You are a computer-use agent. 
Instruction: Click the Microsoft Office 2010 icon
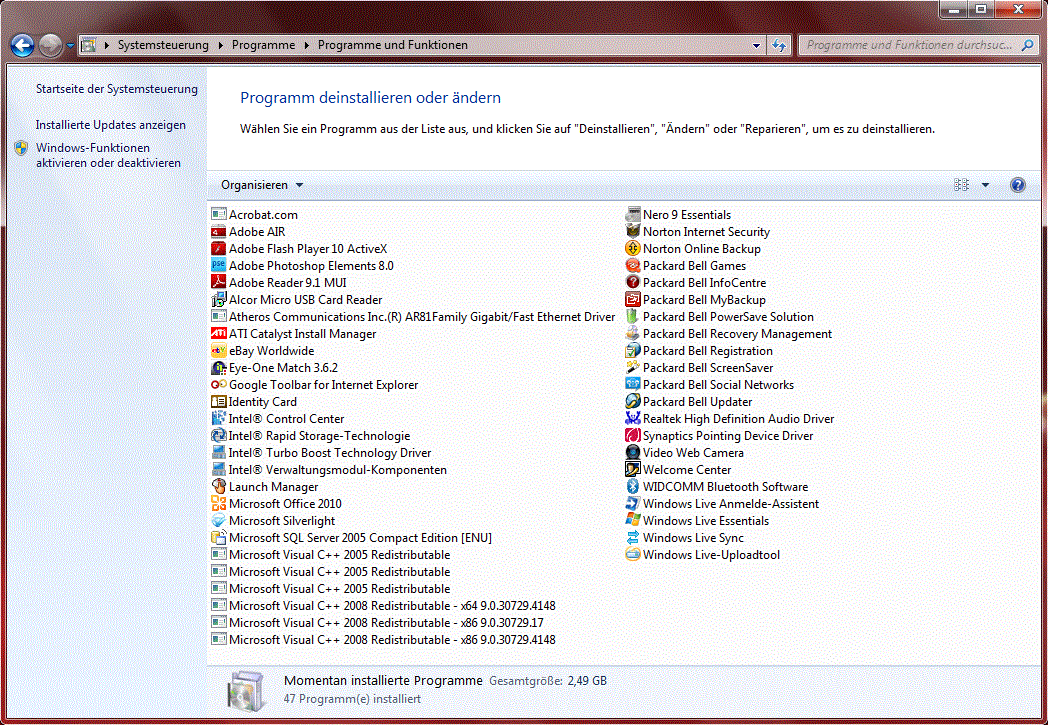click(x=219, y=504)
